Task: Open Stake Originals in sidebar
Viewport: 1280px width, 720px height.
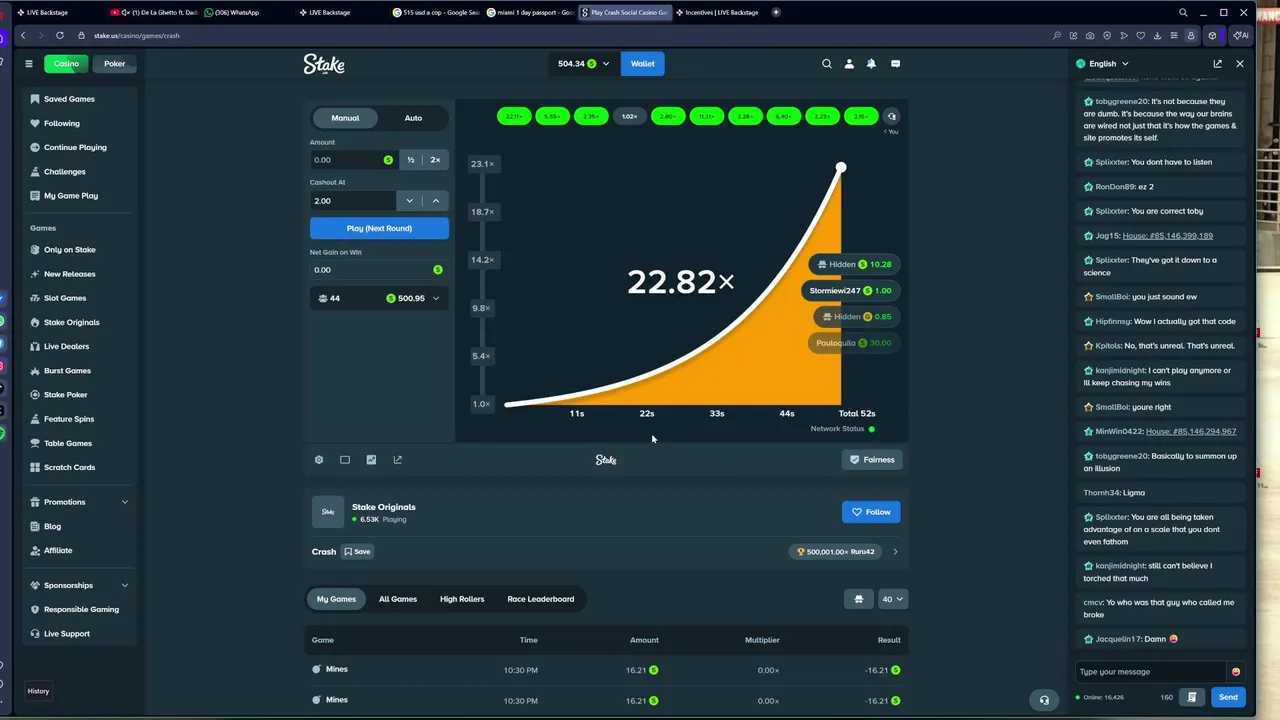Action: [71, 322]
